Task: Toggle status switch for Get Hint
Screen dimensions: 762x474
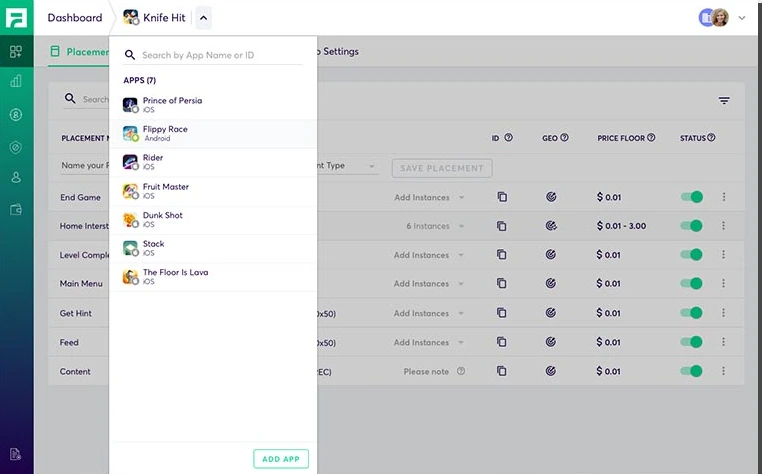Action: click(692, 313)
